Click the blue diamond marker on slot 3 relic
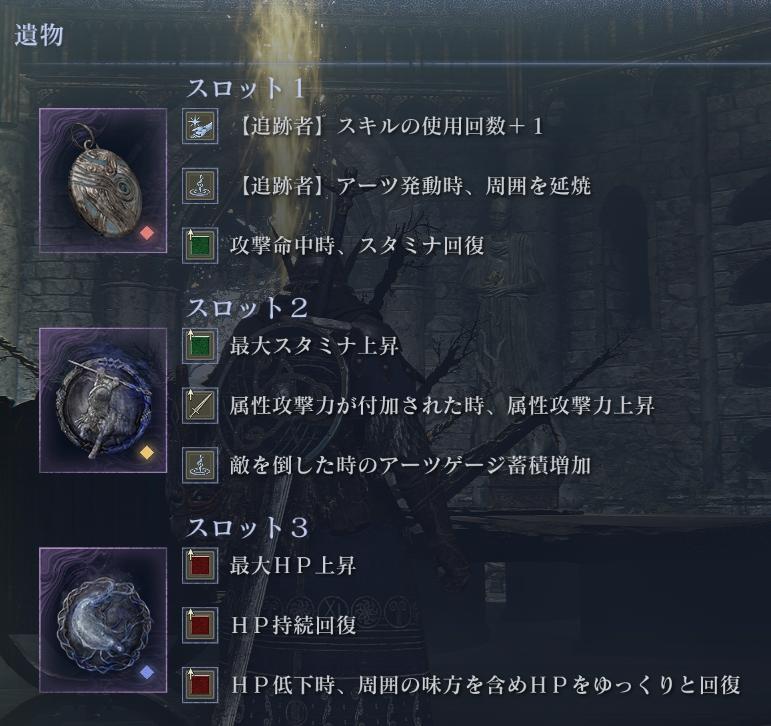Image resolution: width=771 pixels, height=726 pixels. [x=147, y=672]
